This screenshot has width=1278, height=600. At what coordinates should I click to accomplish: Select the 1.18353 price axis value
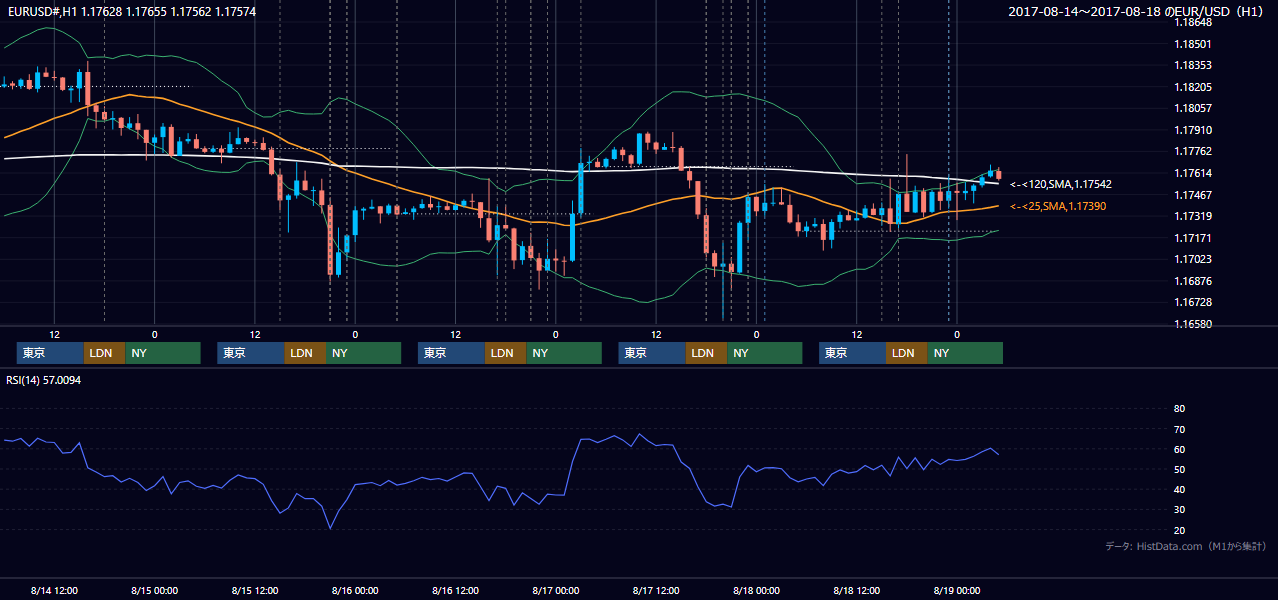point(1192,65)
